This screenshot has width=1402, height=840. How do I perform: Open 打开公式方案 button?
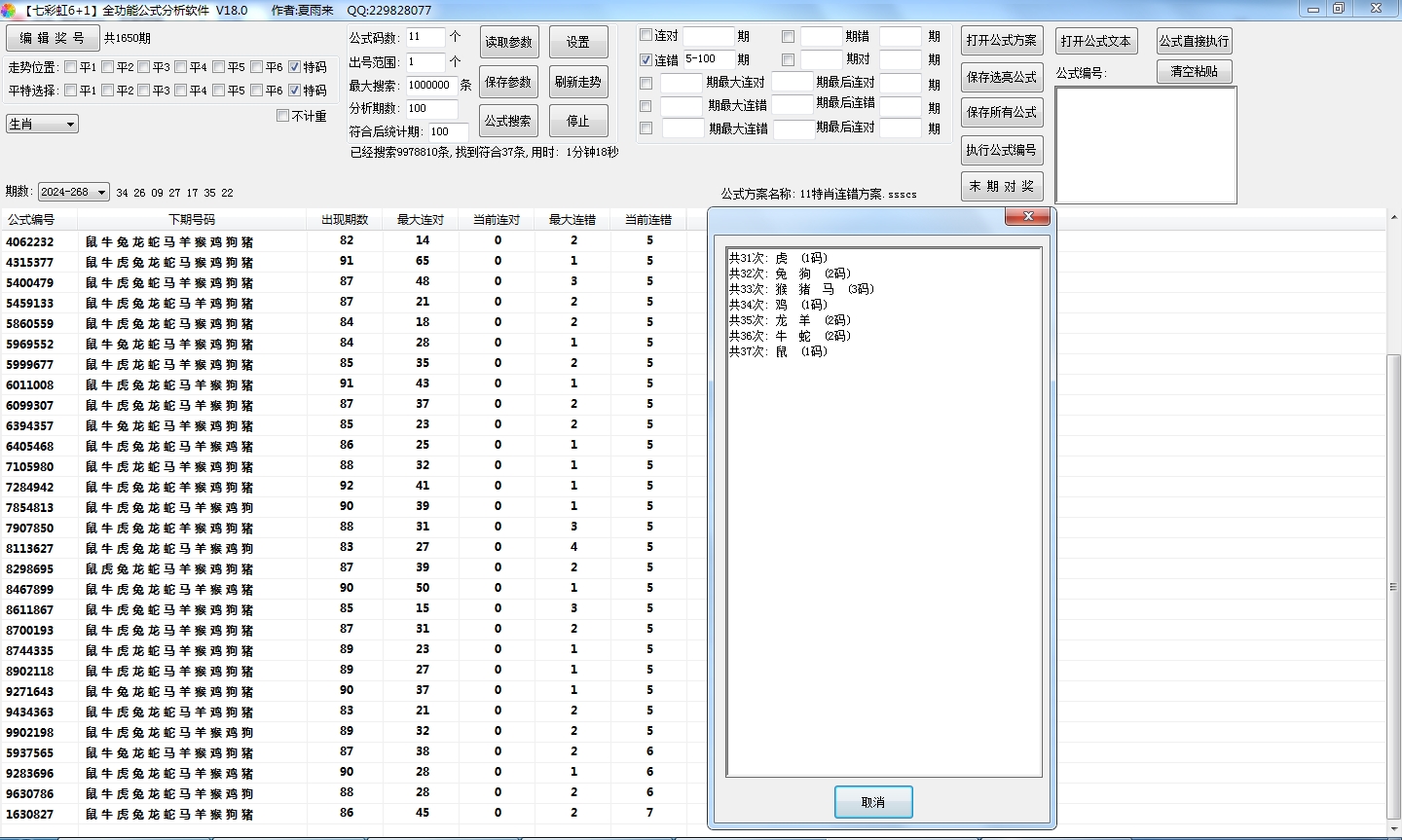pos(1001,41)
